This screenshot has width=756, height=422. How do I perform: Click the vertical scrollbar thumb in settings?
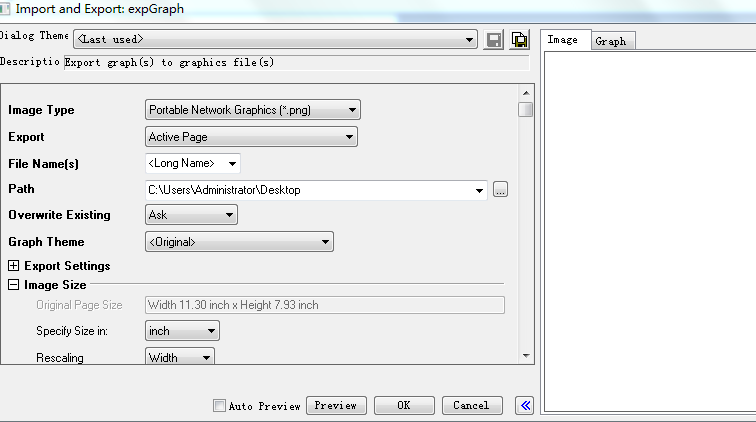click(x=526, y=110)
